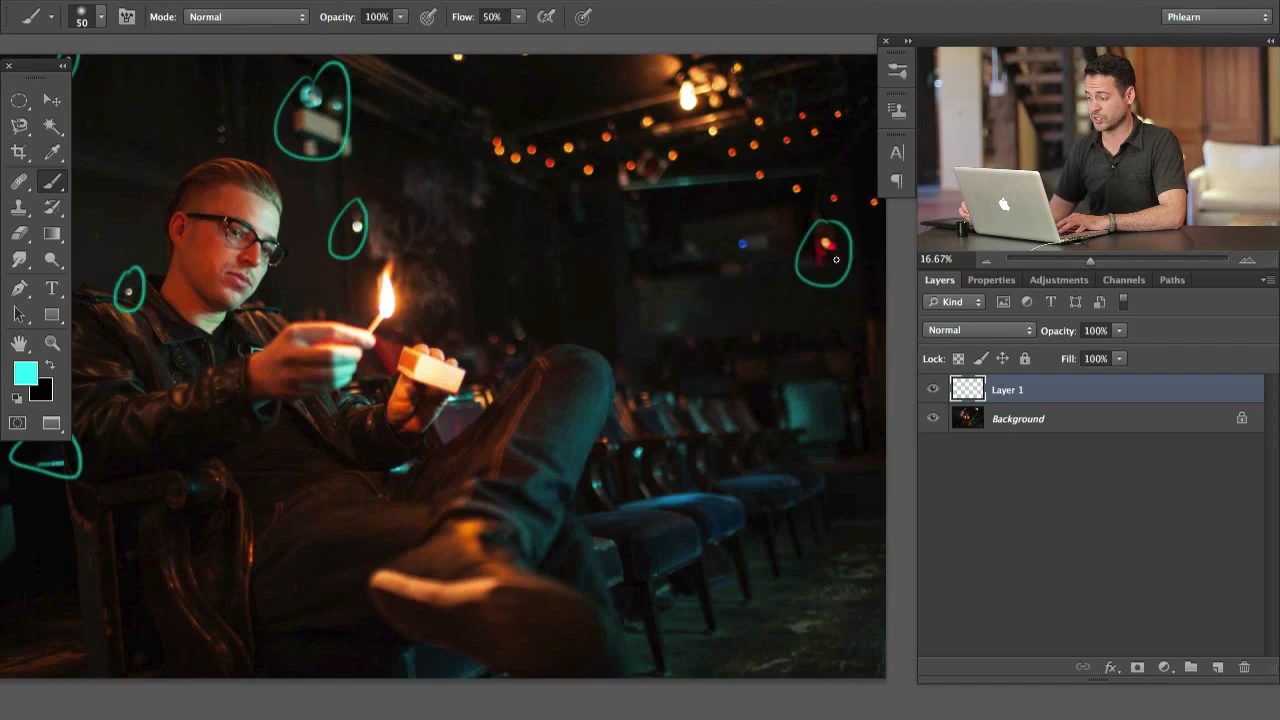Reset to default foreground and background colors

(17, 398)
